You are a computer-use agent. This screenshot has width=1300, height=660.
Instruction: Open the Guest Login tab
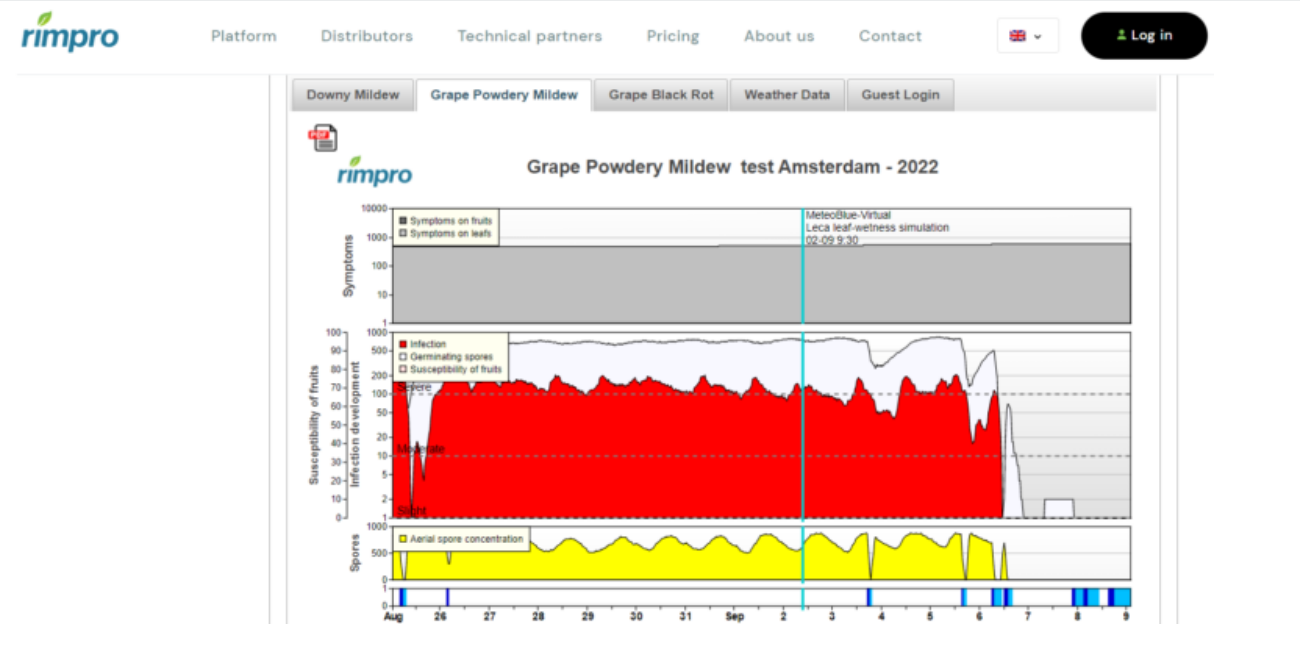tap(900, 95)
